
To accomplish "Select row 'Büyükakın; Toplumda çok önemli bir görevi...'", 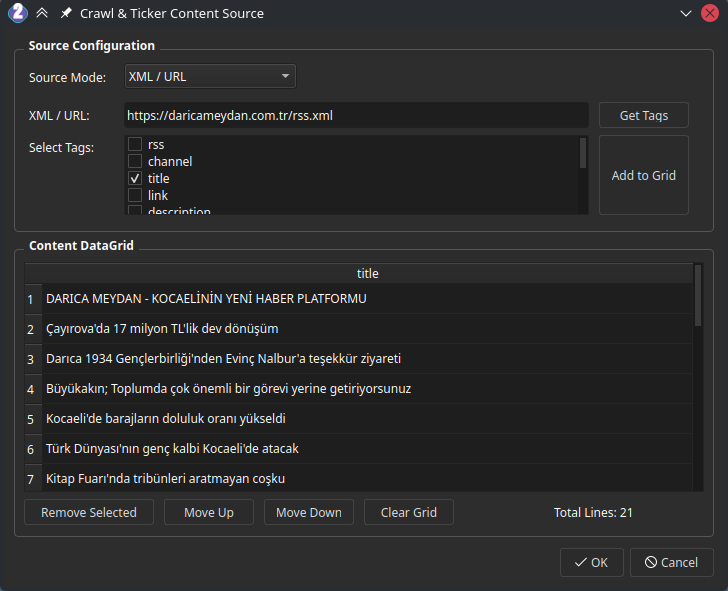I will coord(367,389).
